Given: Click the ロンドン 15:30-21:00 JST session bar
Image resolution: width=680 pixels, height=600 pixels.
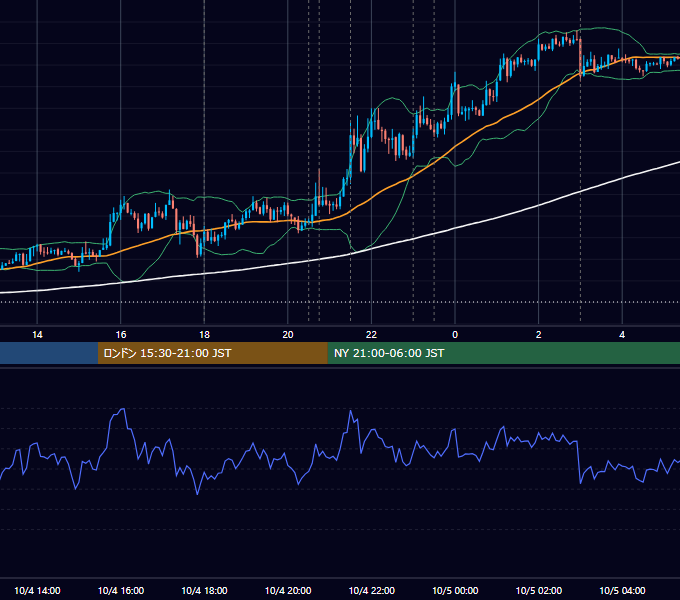Looking at the screenshot, I should (x=212, y=353).
